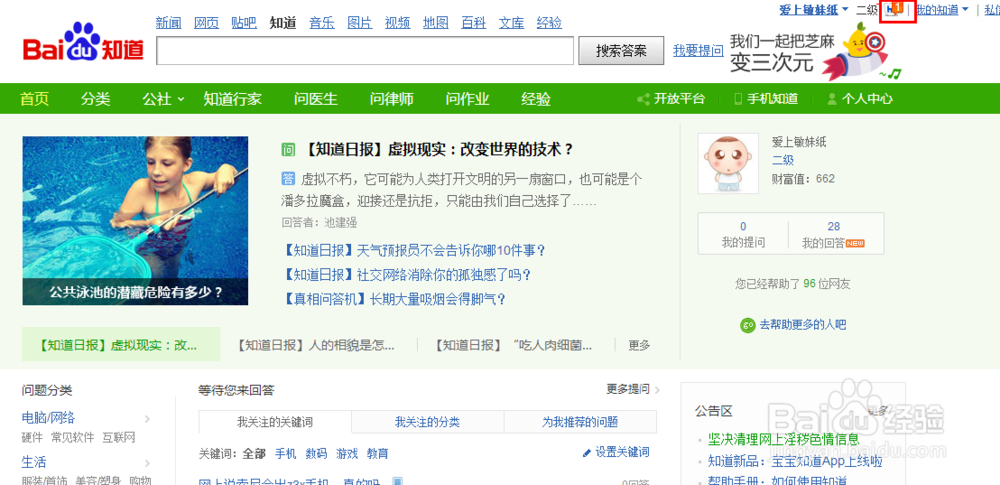The width and height of the screenshot is (1000, 485).
Task: Open 我的提问 count
Action: [743, 234]
